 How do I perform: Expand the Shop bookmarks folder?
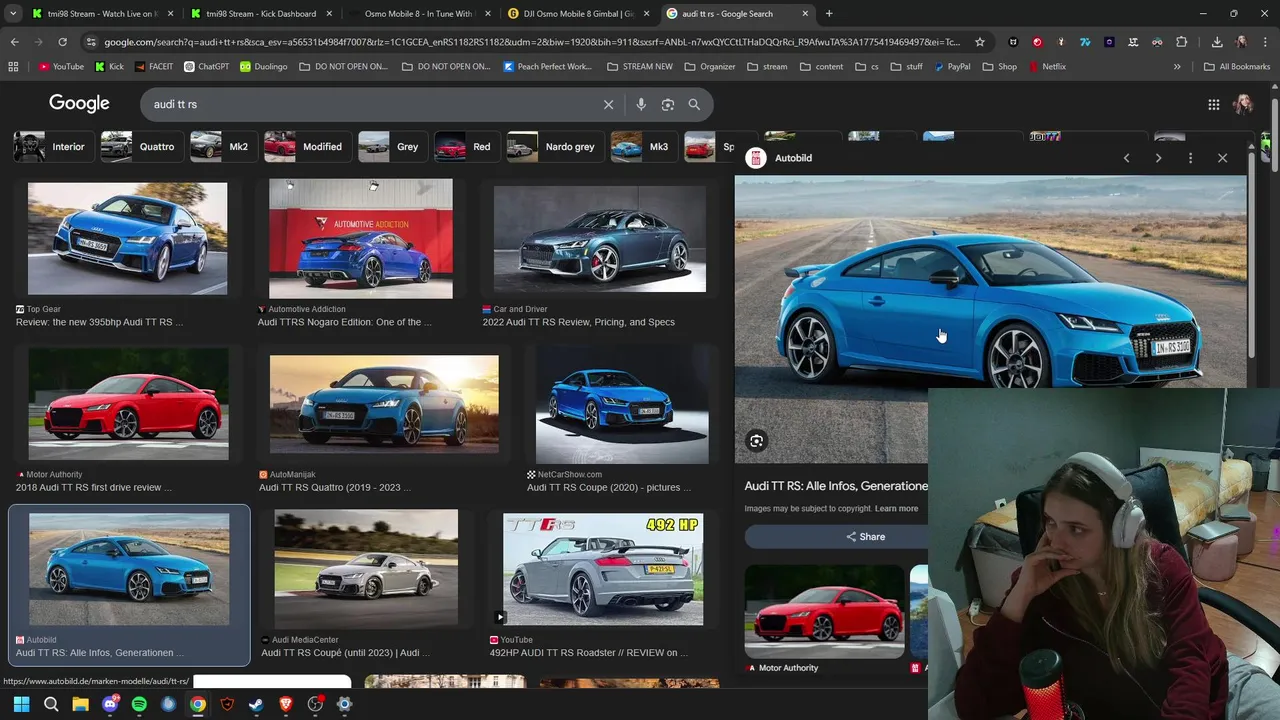[x=999, y=66]
